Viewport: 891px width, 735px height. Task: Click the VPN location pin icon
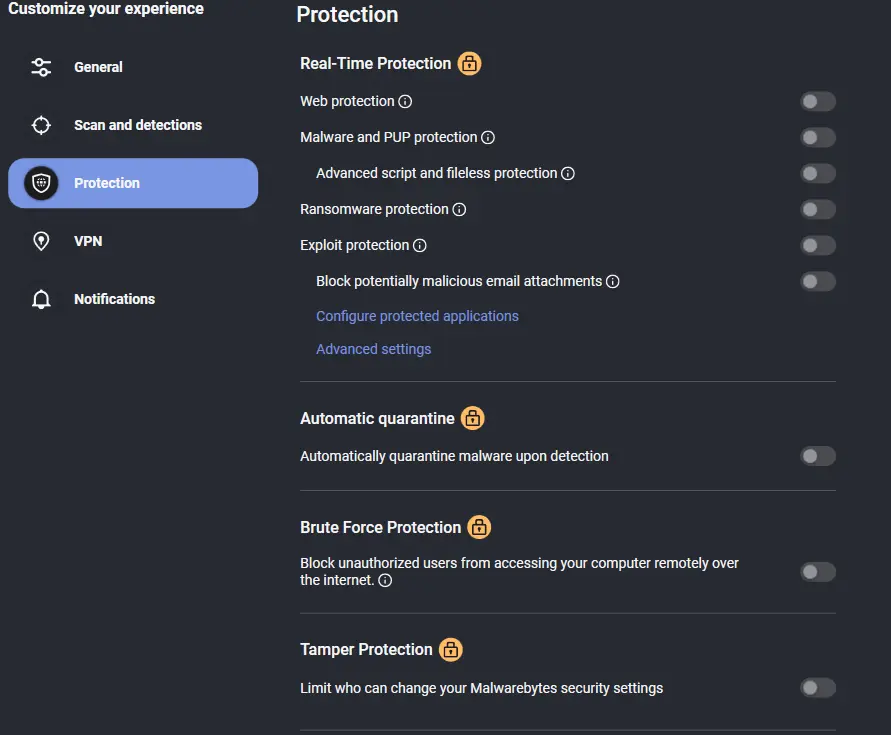click(41, 241)
